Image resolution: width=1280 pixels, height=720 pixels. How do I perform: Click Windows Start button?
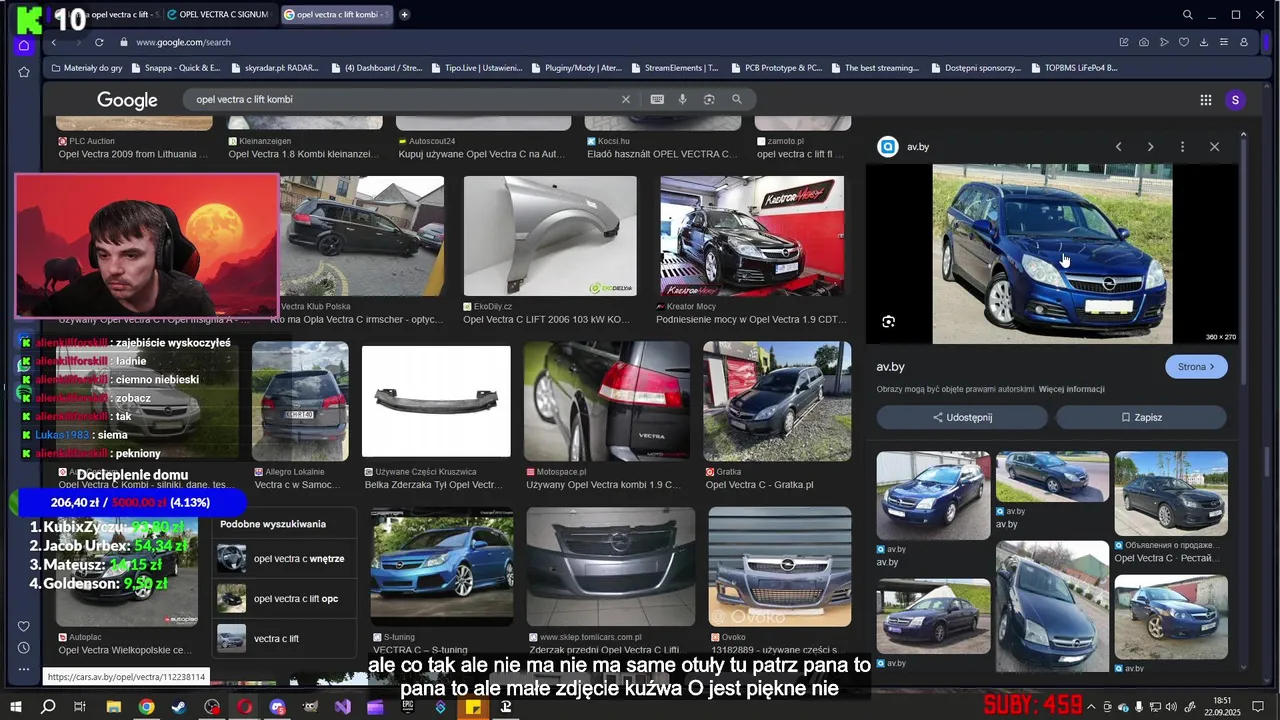(15, 707)
